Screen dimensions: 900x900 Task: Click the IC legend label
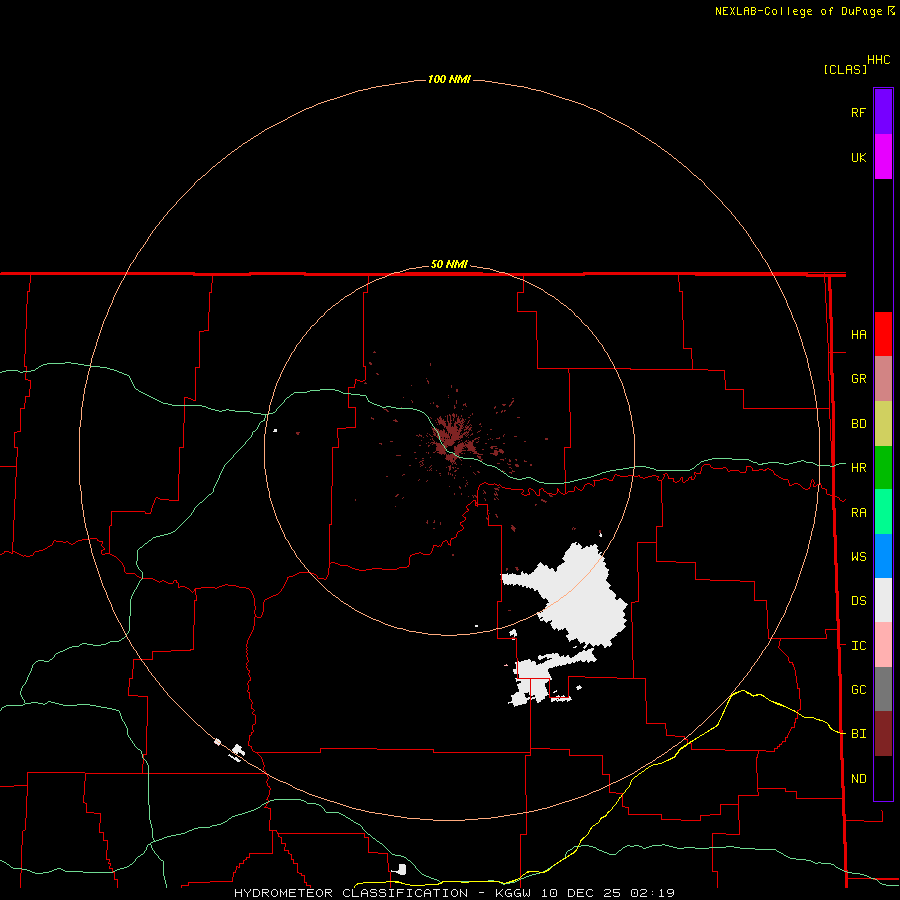click(x=858, y=645)
